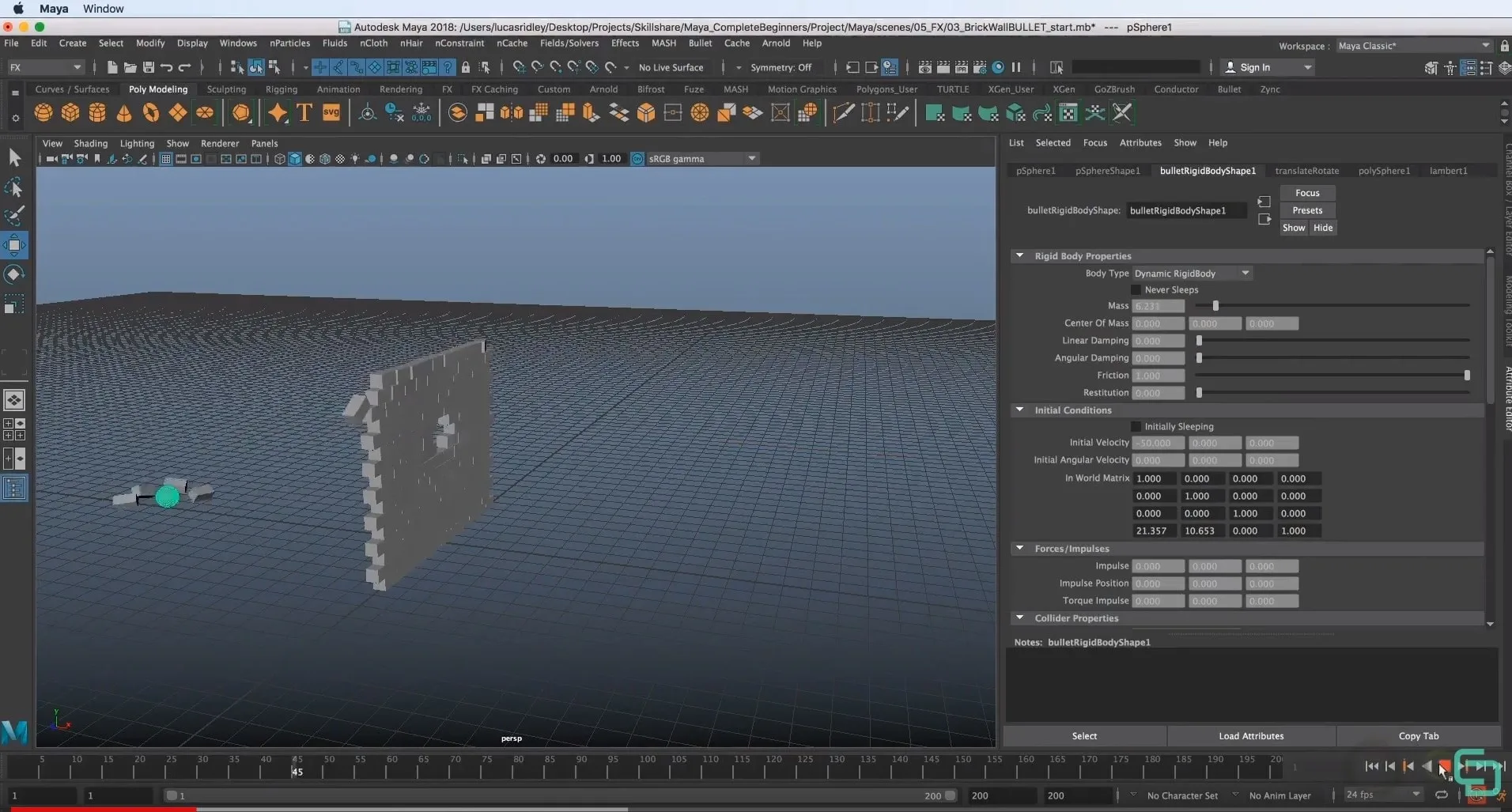This screenshot has height=812, width=1512.
Task: Click the Undo arrow icon
Action: point(166,67)
